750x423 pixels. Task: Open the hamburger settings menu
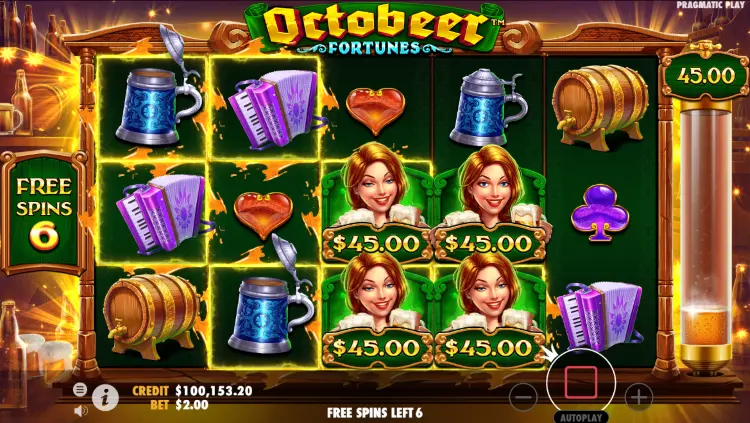[x=80, y=390]
